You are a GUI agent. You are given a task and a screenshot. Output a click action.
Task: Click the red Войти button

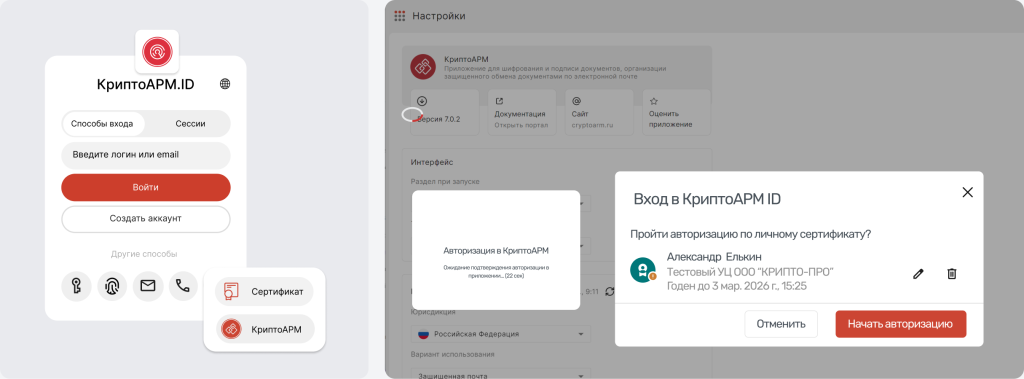(x=146, y=187)
